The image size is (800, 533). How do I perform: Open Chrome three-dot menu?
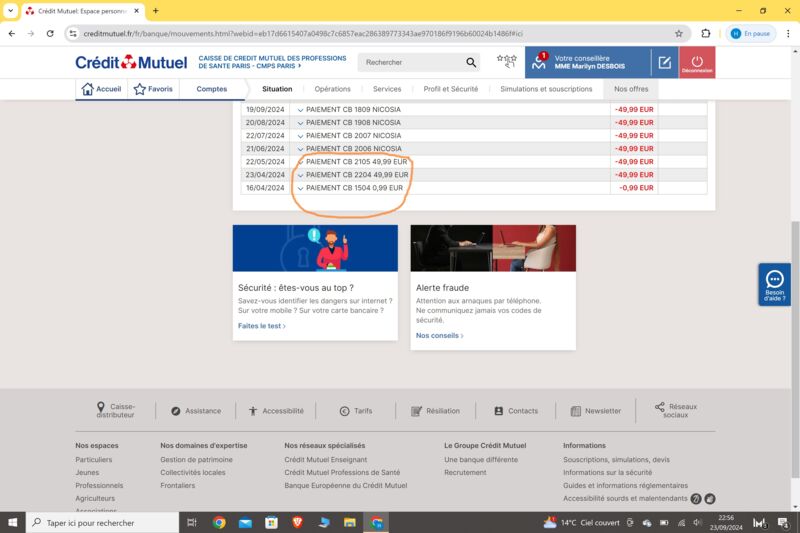(x=788, y=34)
